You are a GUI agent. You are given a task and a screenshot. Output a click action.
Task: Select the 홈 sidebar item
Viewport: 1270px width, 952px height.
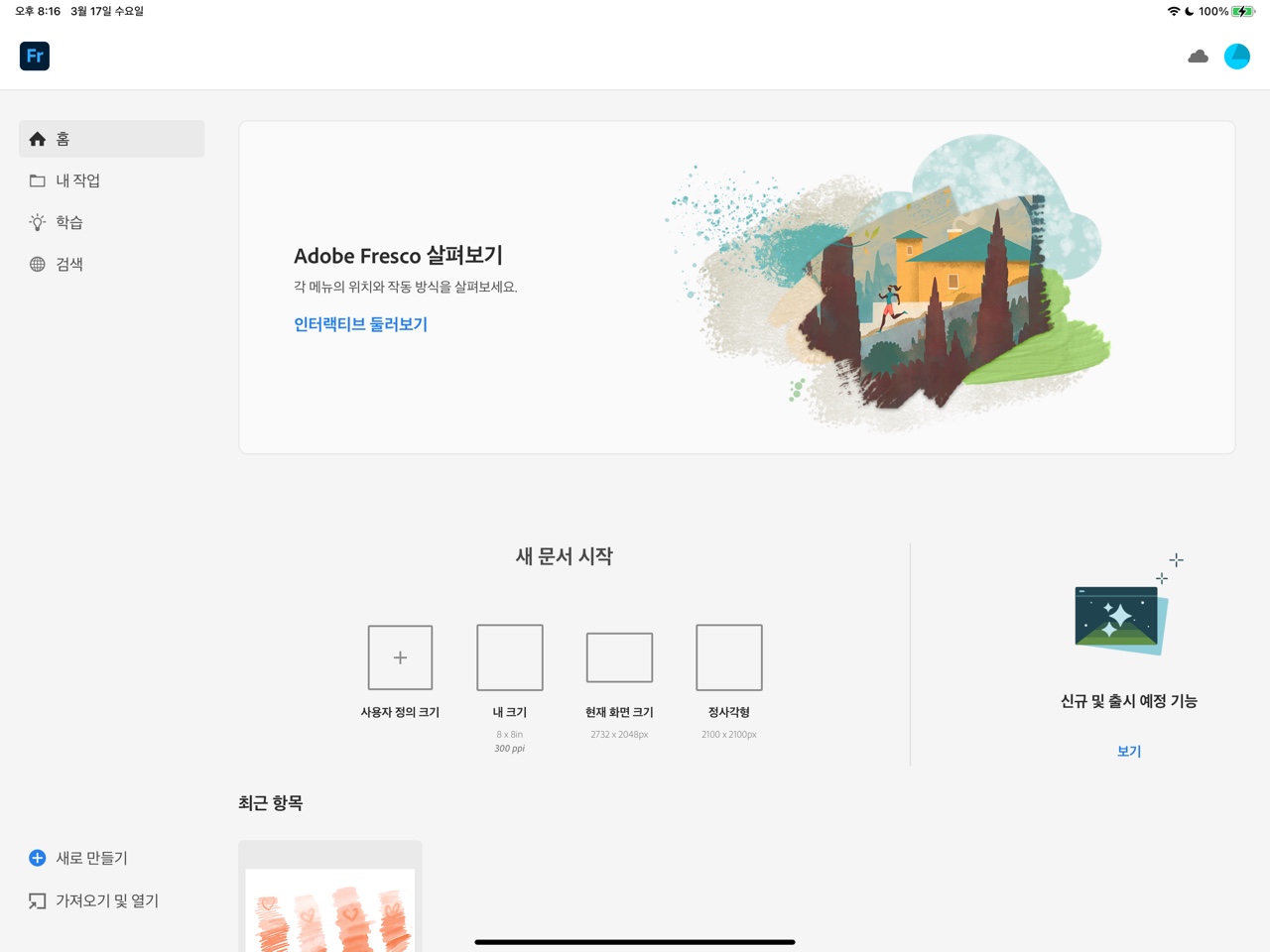click(x=111, y=139)
